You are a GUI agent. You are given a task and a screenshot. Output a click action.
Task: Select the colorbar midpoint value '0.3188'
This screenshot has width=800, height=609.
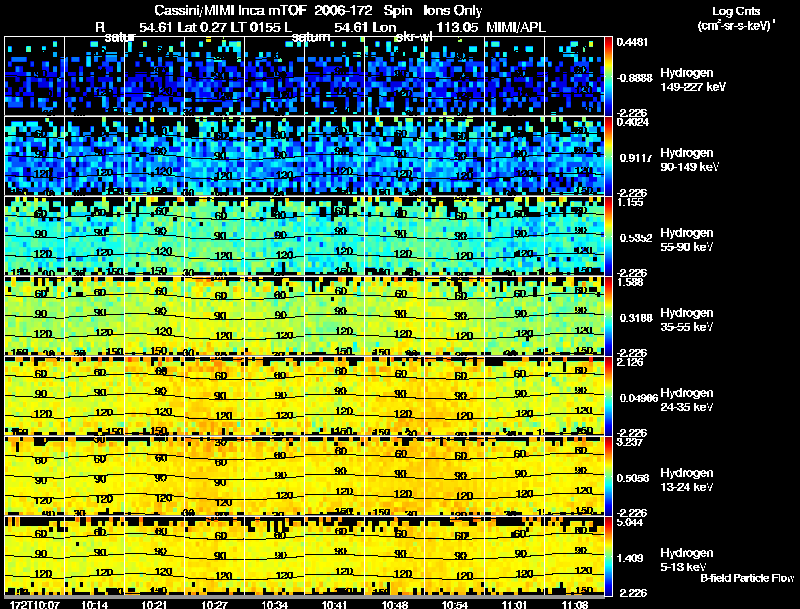(635, 318)
